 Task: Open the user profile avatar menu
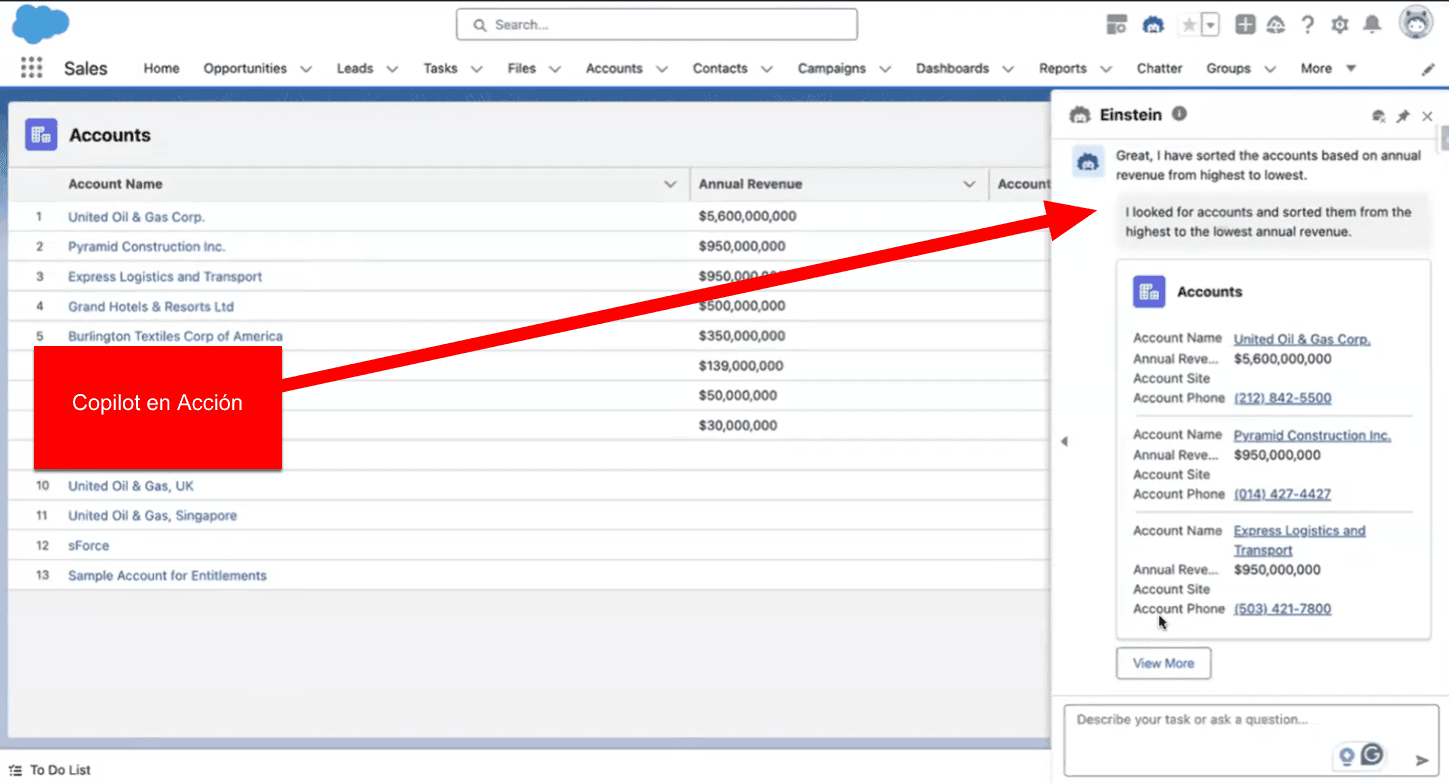click(1416, 24)
